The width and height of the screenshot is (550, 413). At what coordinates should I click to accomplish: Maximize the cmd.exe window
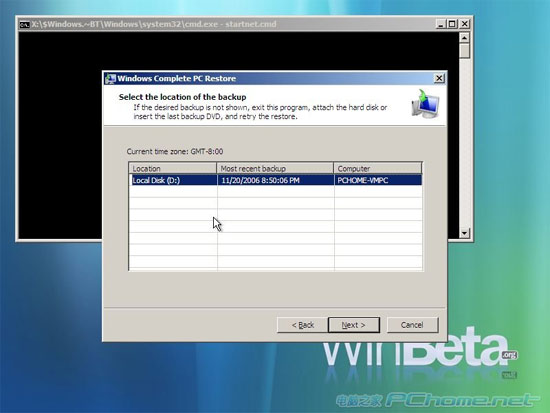[x=452, y=24]
